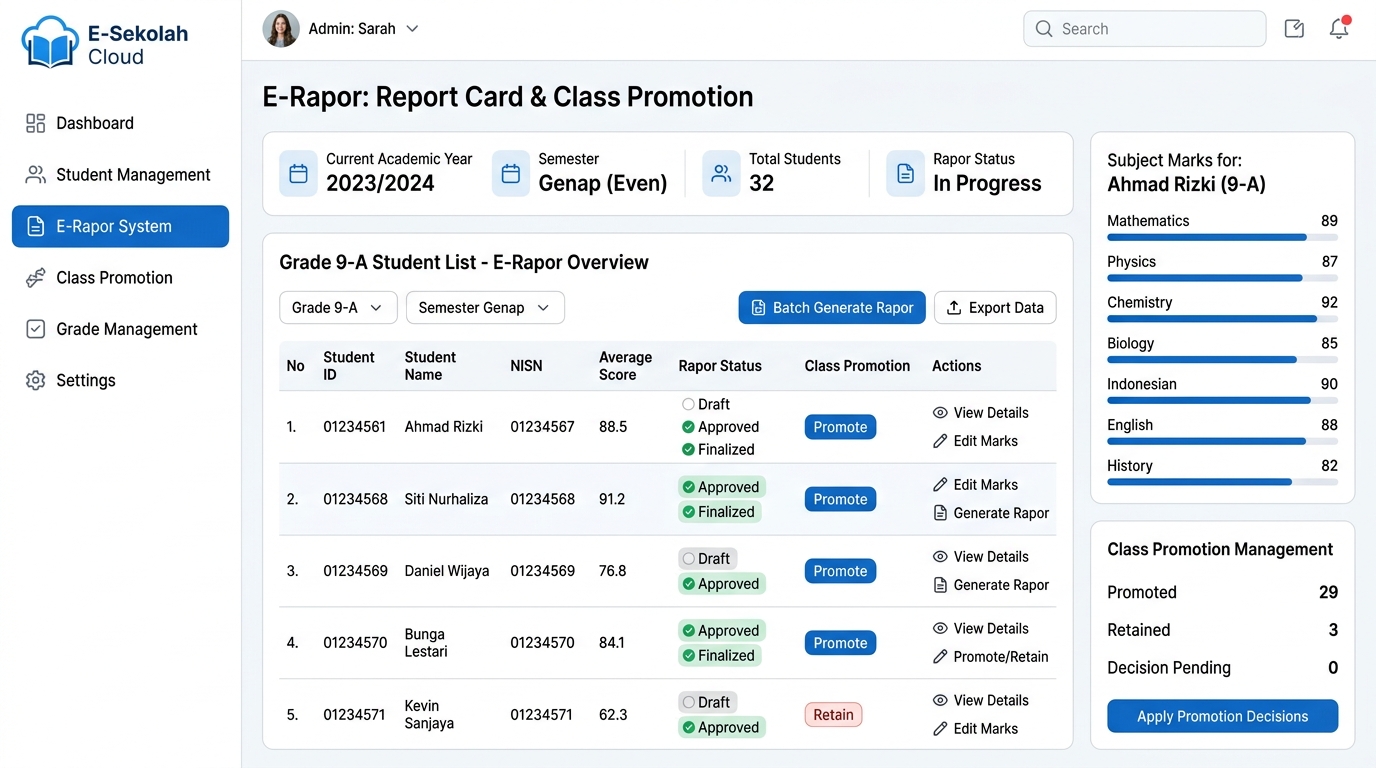Click the document icon in Daniel Wijaya's row

point(940,585)
